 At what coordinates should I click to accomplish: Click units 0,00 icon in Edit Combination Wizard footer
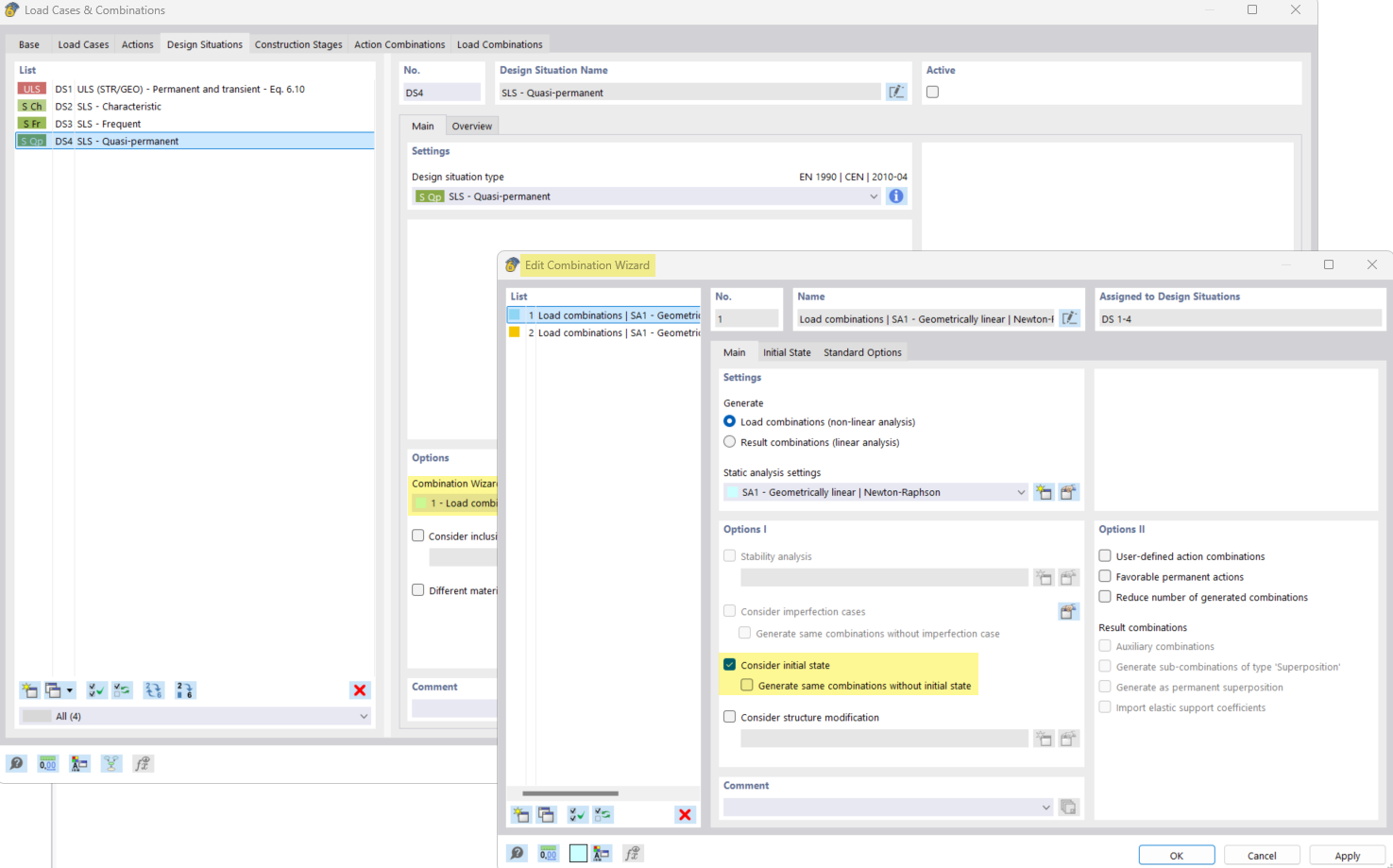(x=548, y=853)
